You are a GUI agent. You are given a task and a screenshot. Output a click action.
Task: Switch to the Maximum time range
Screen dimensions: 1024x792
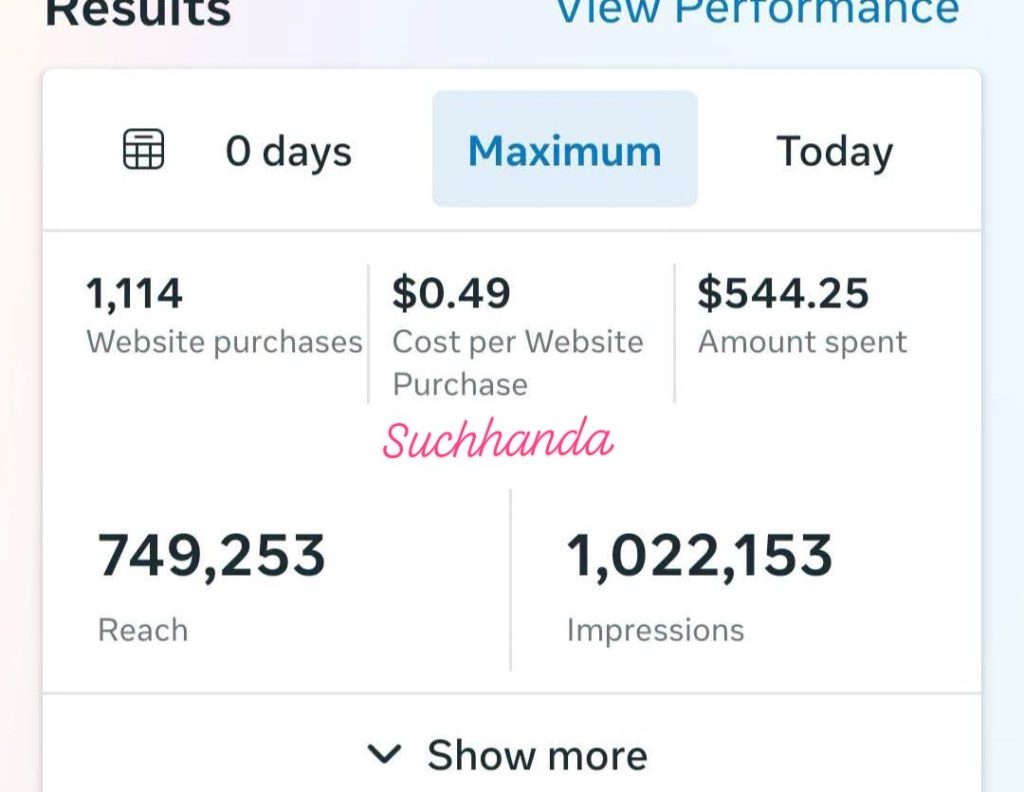click(x=565, y=149)
